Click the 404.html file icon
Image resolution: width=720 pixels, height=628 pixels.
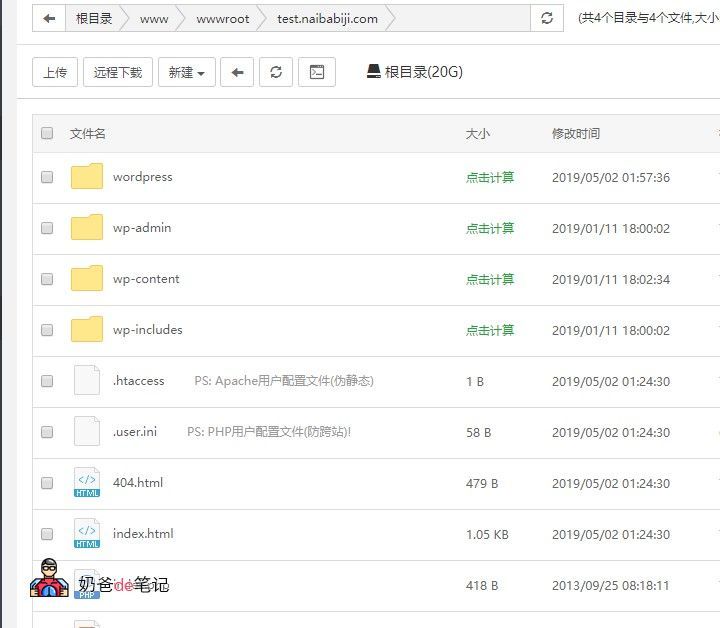87,482
